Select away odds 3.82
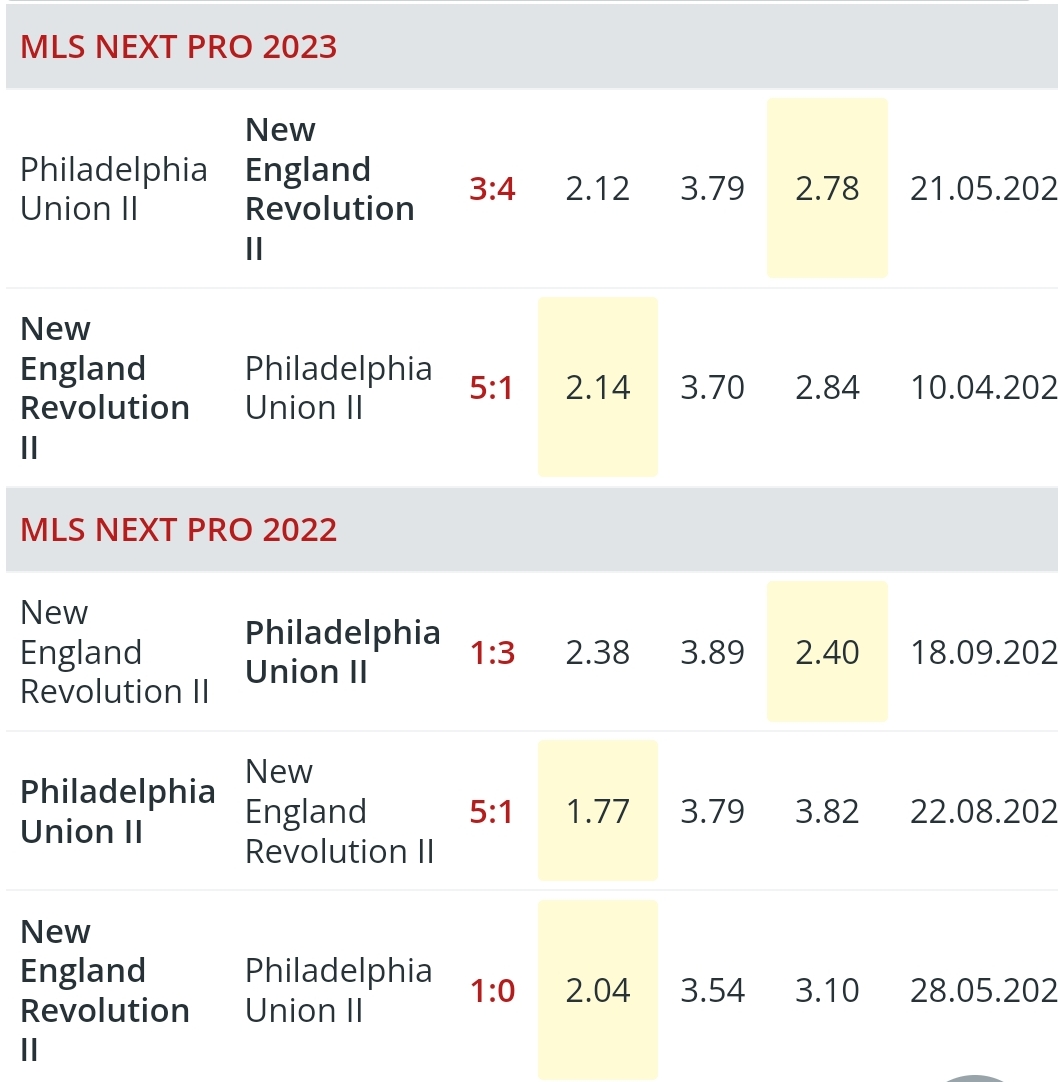This screenshot has width=1058, height=1082. (827, 811)
